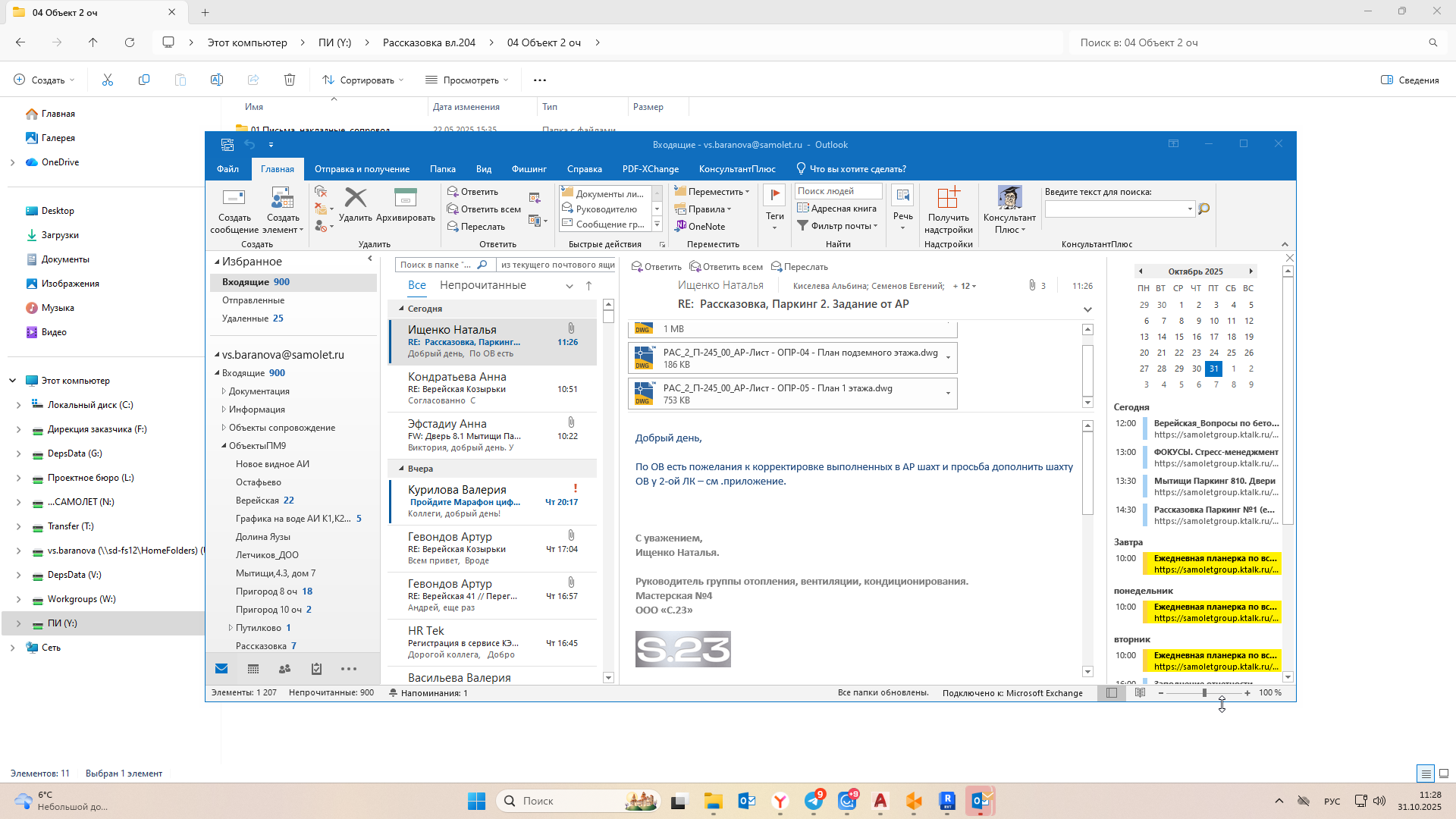
Task: Expand the Путилково folder tree
Action: pos(231,628)
